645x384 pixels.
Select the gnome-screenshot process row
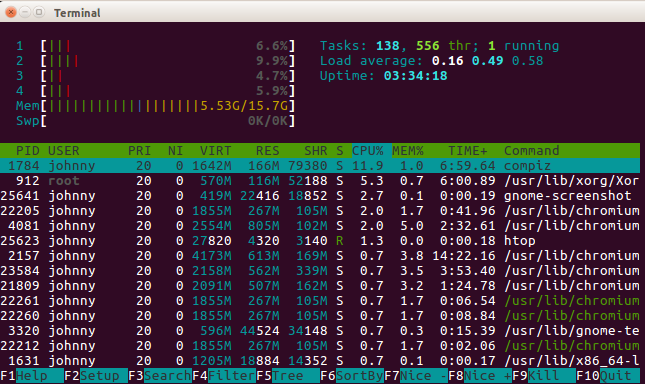coord(320,196)
